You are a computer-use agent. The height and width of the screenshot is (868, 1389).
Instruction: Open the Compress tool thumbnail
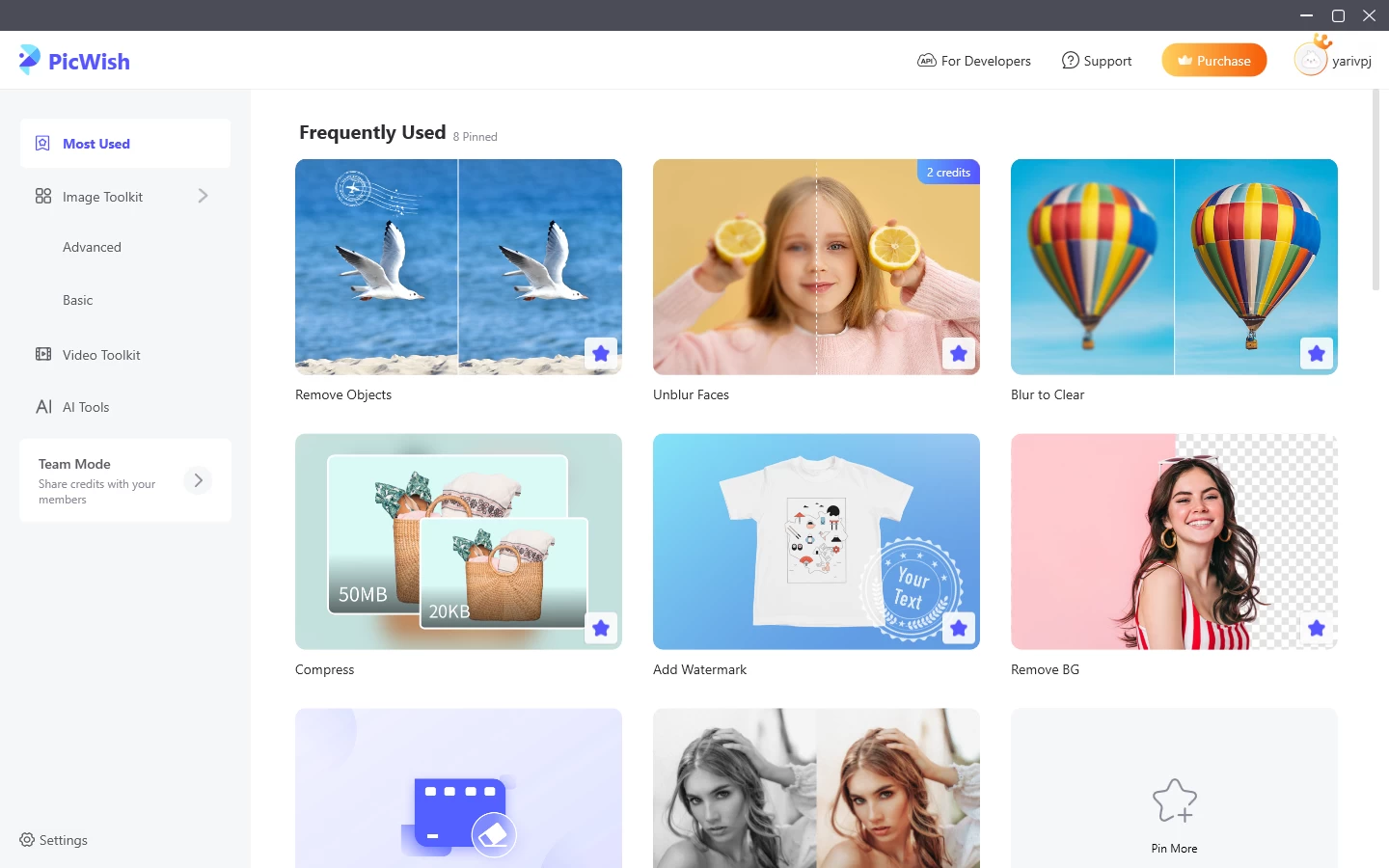458,542
